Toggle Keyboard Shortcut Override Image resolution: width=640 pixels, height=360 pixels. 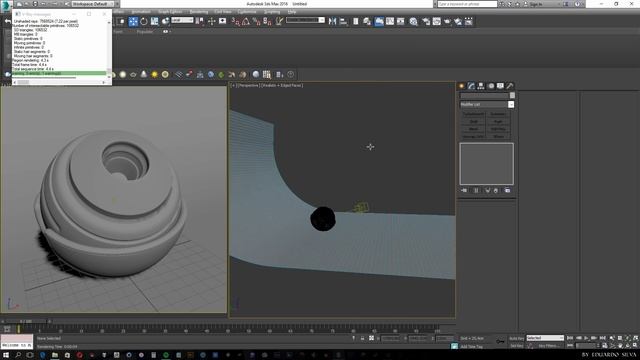tap(222, 21)
